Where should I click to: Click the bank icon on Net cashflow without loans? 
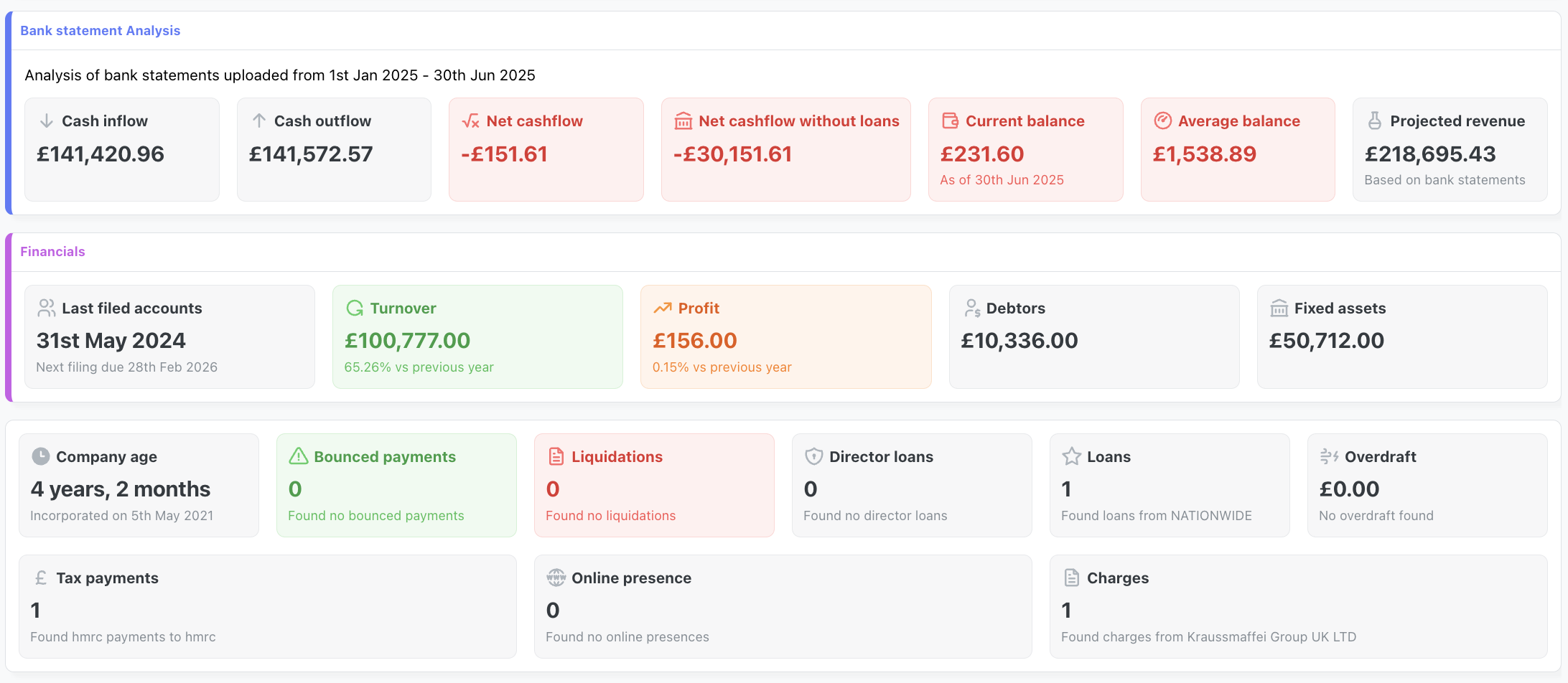click(683, 121)
